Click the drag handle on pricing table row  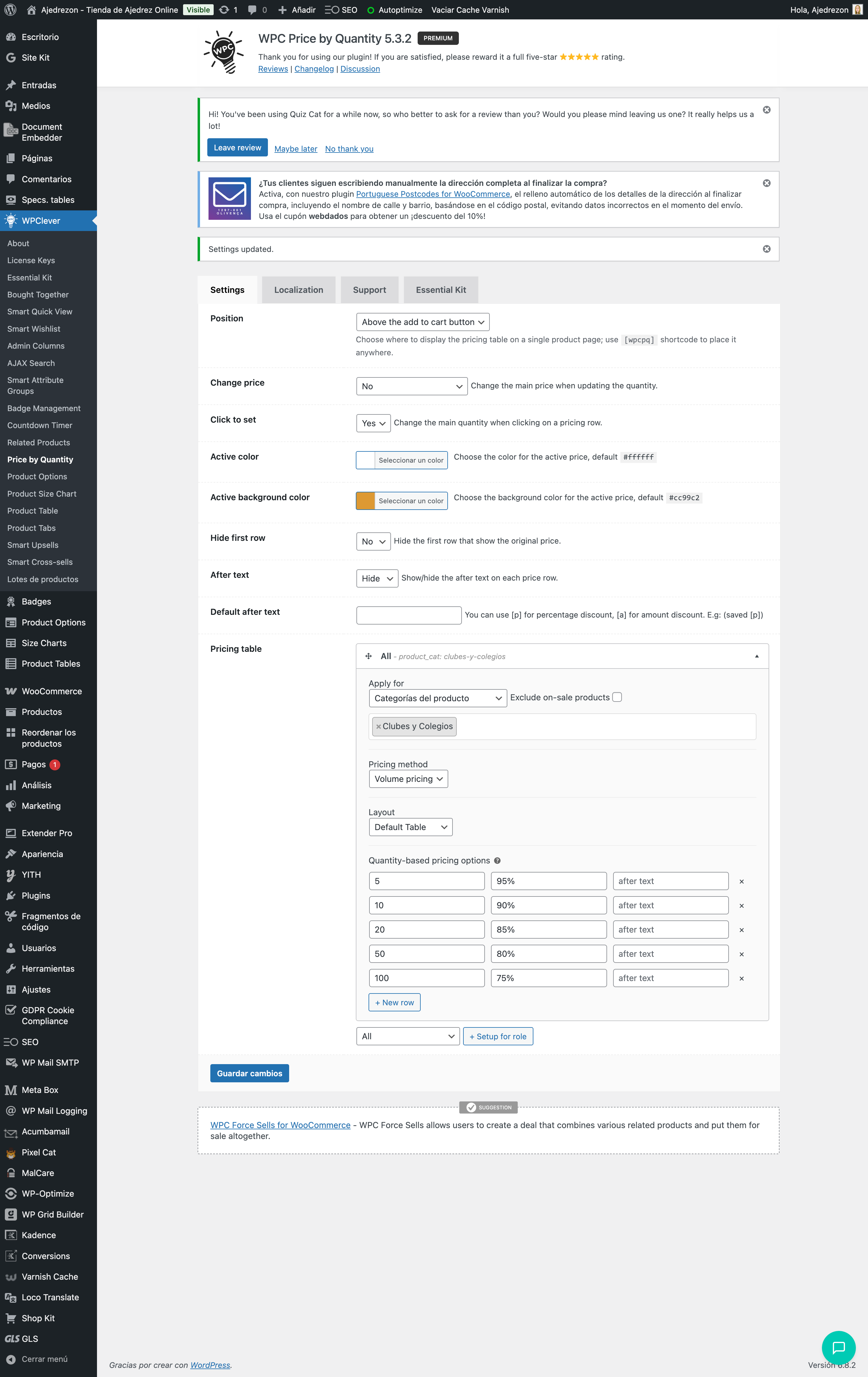click(x=368, y=656)
